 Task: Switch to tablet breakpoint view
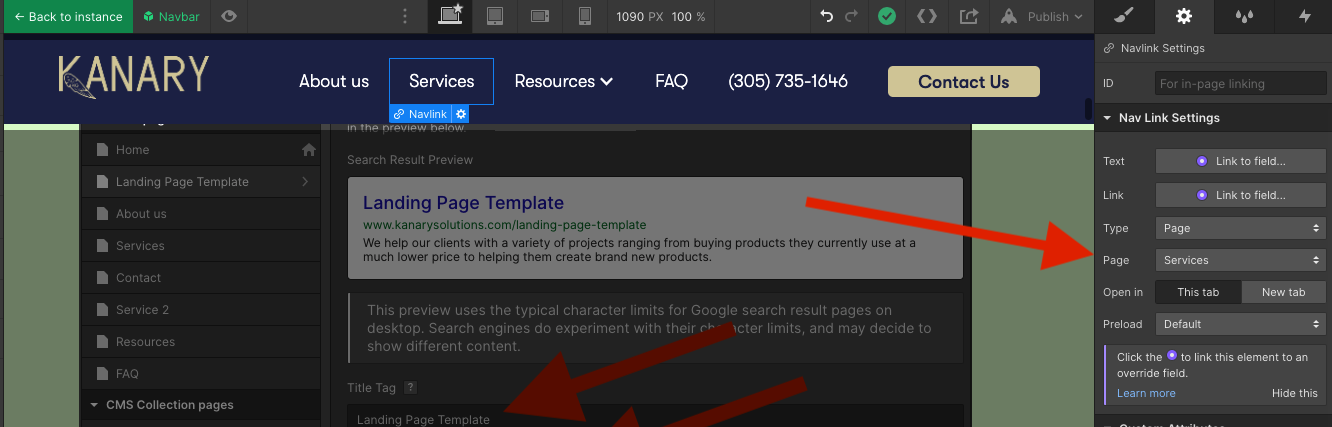(495, 16)
